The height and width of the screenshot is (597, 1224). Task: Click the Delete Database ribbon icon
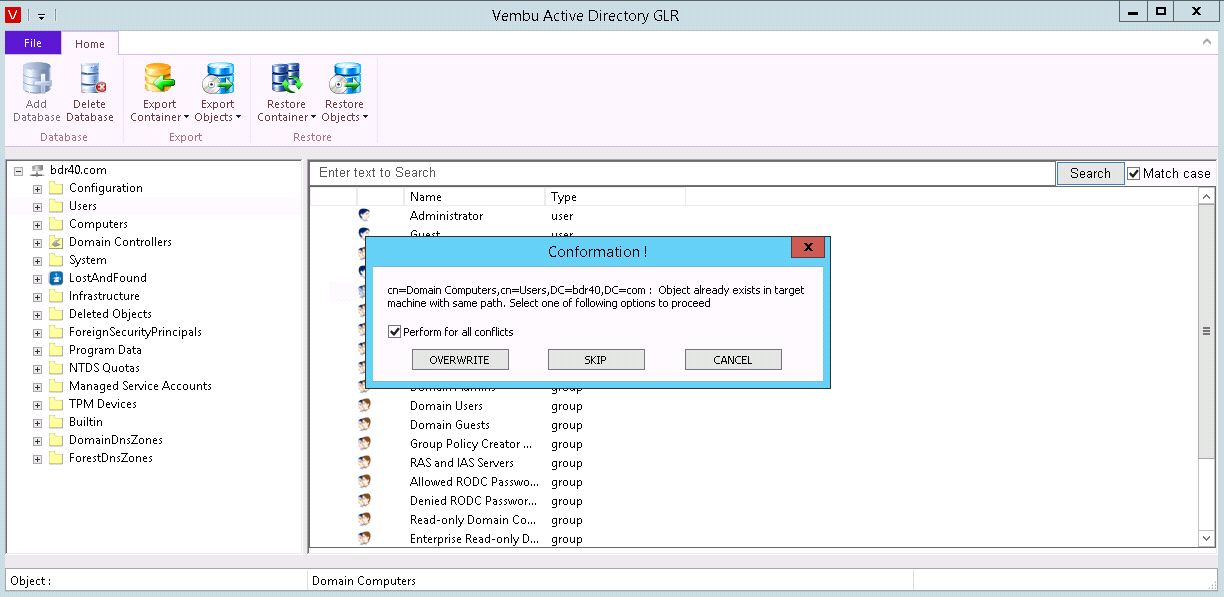[90, 79]
